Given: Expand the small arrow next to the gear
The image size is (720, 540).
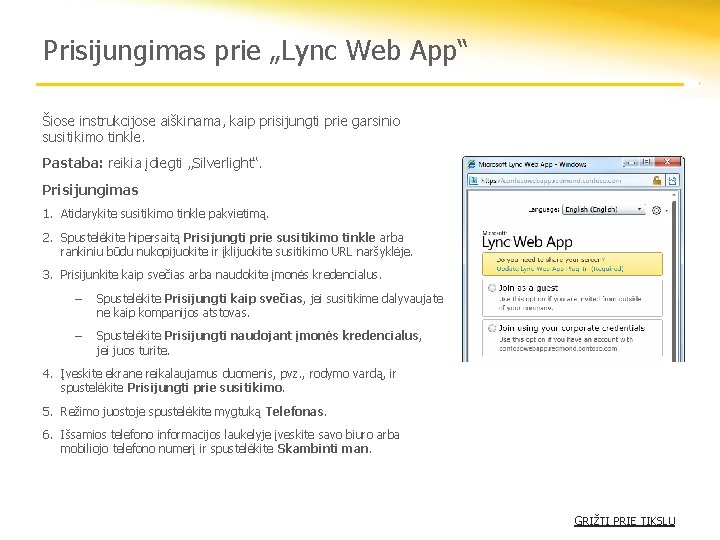Looking at the screenshot, I should [667, 211].
